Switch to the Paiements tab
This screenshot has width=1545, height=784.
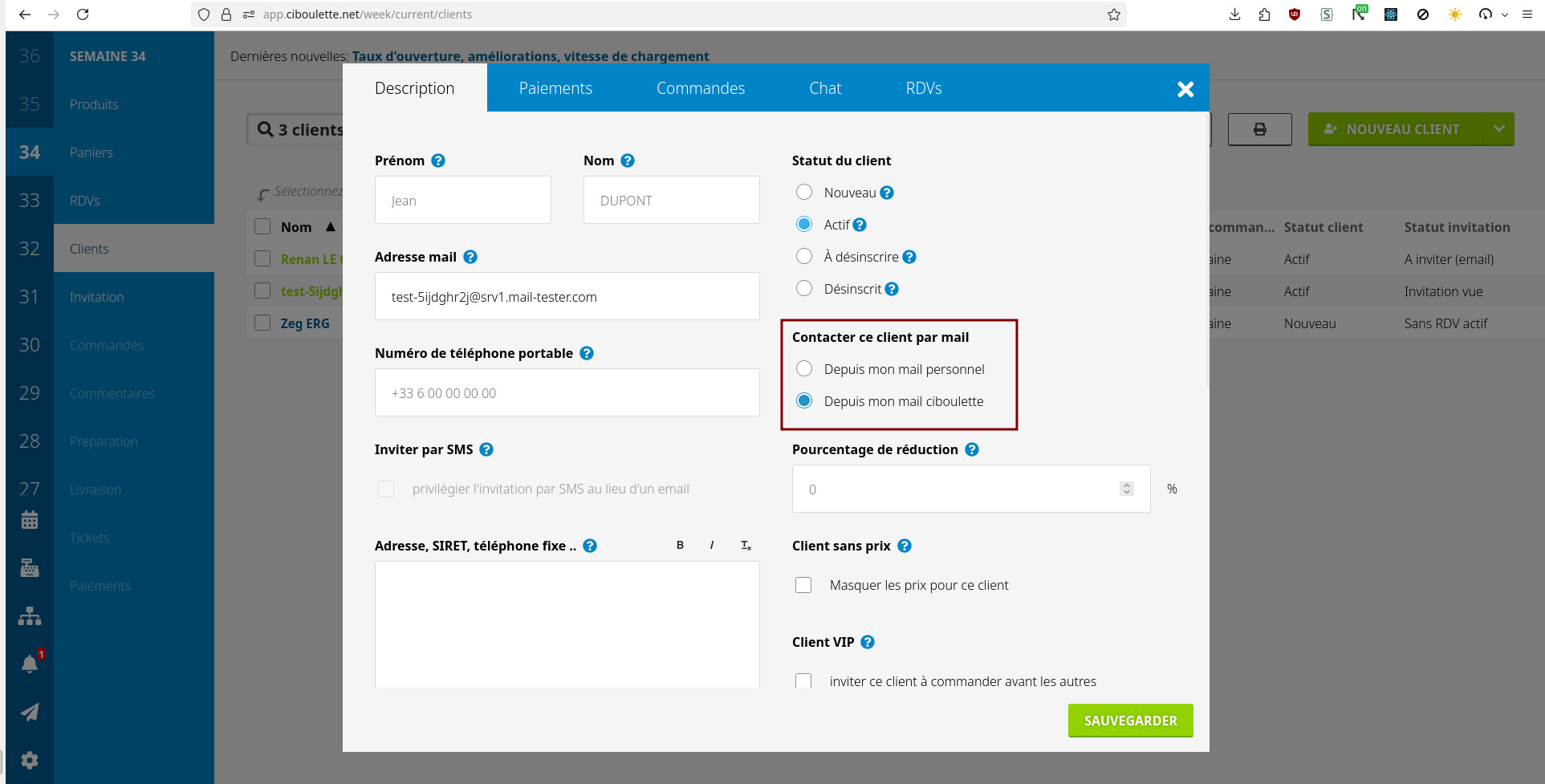[x=555, y=88]
